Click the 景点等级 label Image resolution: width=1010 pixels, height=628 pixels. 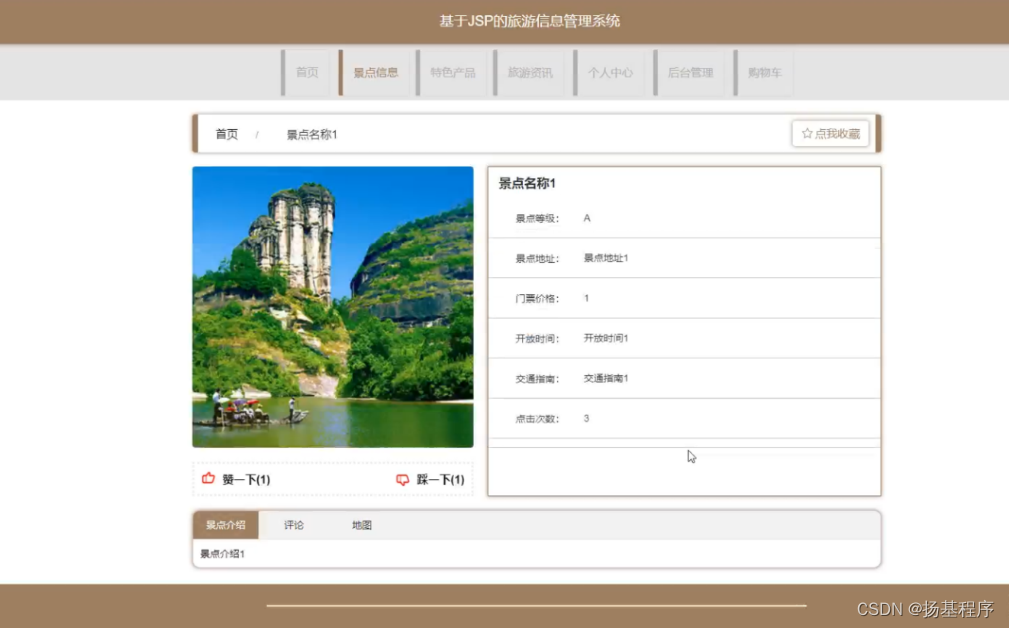pos(537,219)
